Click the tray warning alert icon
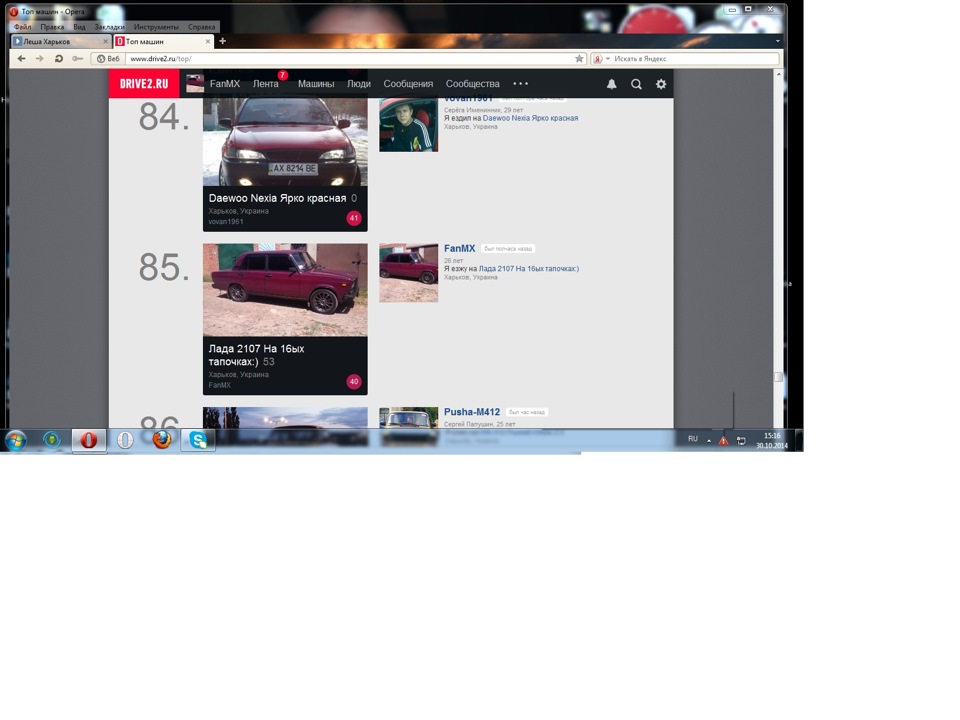960x720 pixels. pos(724,440)
